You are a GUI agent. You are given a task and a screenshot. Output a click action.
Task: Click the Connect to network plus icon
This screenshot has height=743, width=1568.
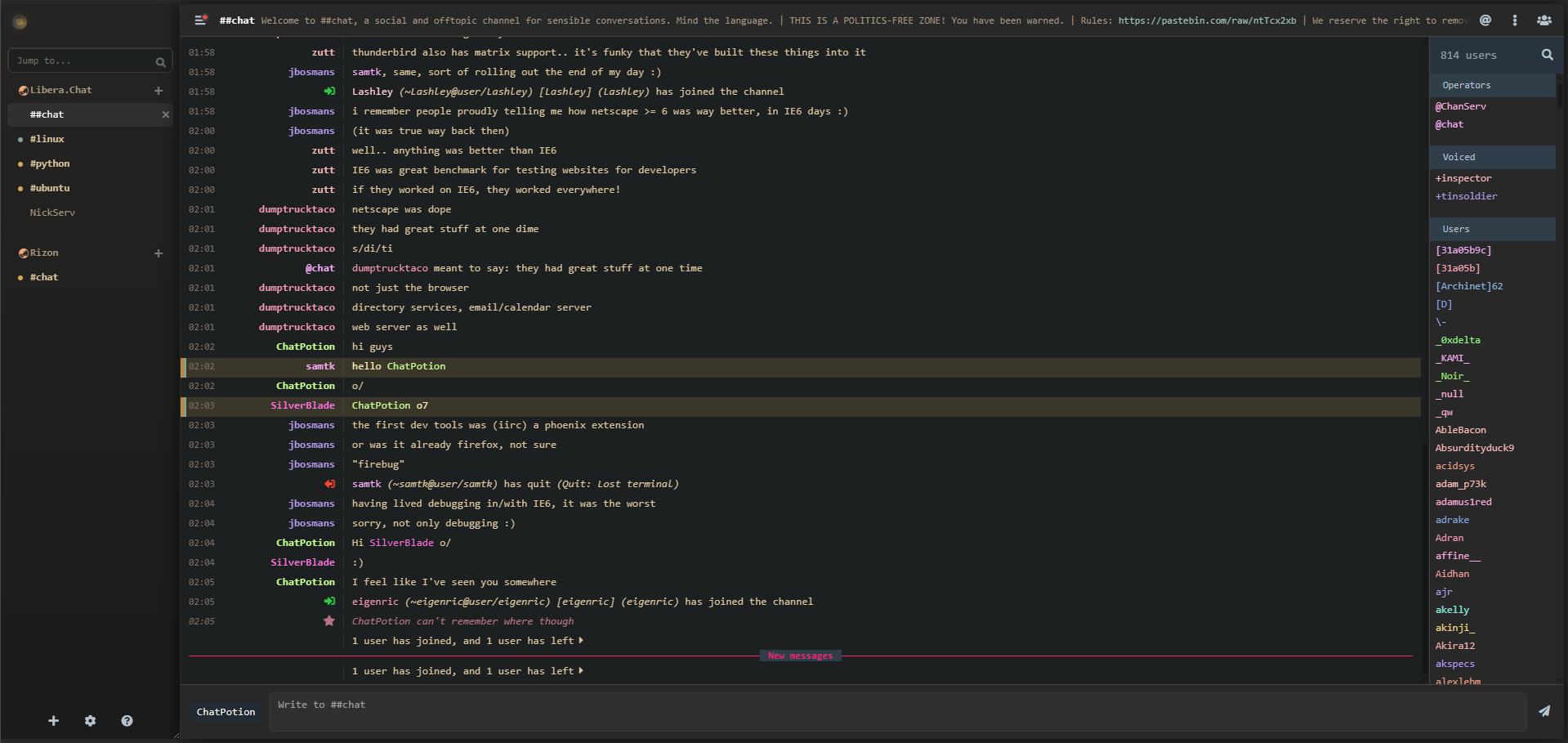(x=53, y=721)
